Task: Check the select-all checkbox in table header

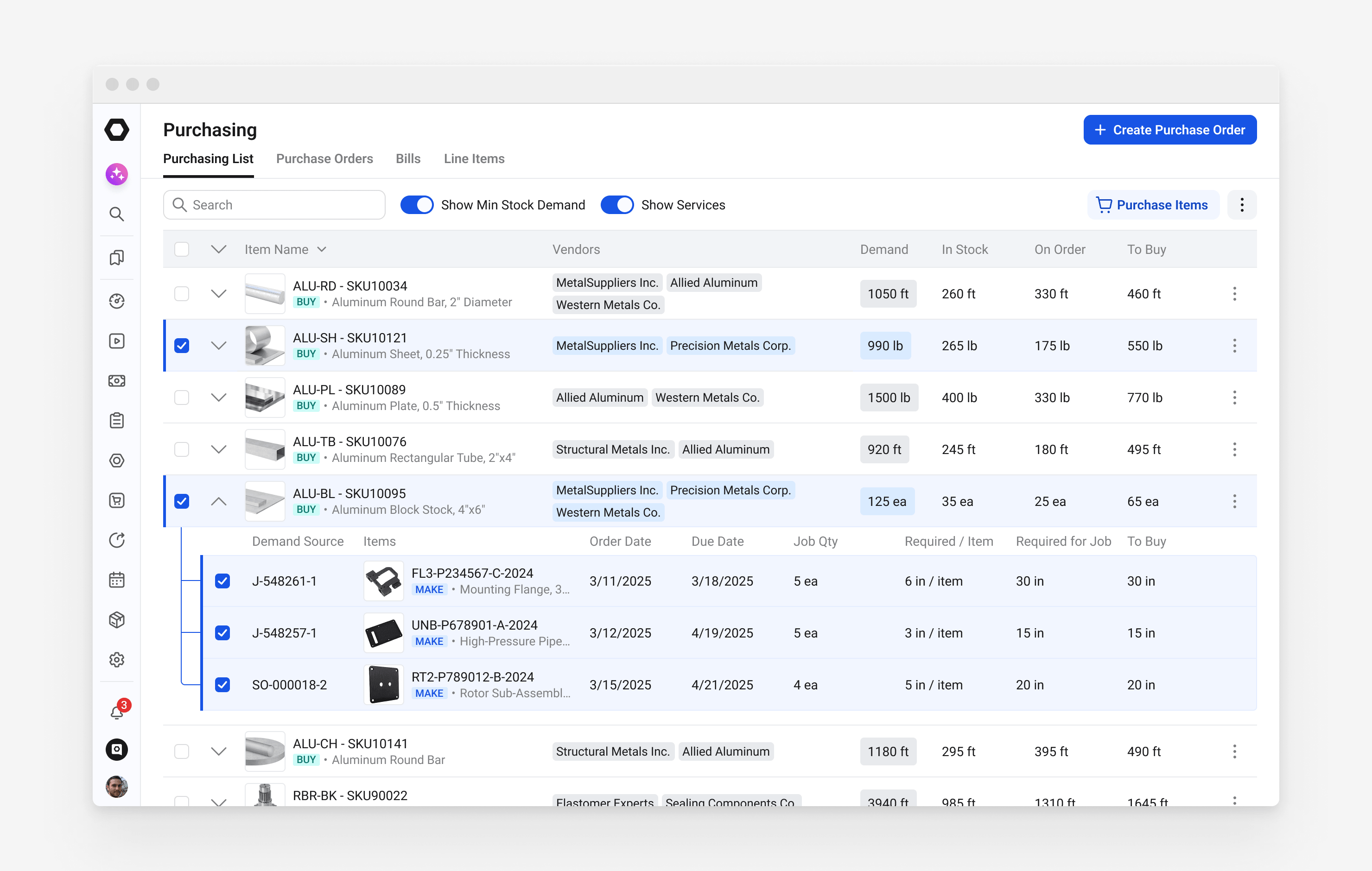Action: (x=182, y=250)
